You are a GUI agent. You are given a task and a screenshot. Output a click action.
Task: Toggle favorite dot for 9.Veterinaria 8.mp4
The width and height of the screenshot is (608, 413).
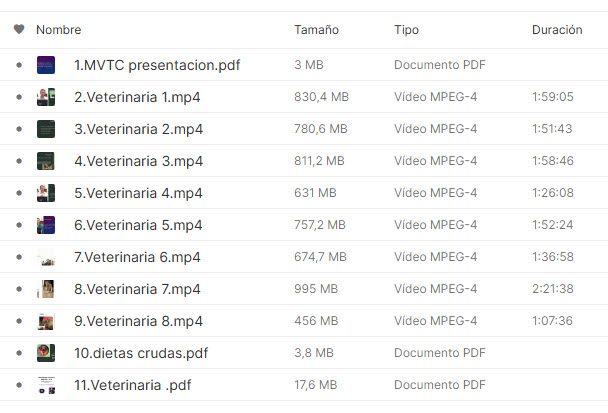19,321
